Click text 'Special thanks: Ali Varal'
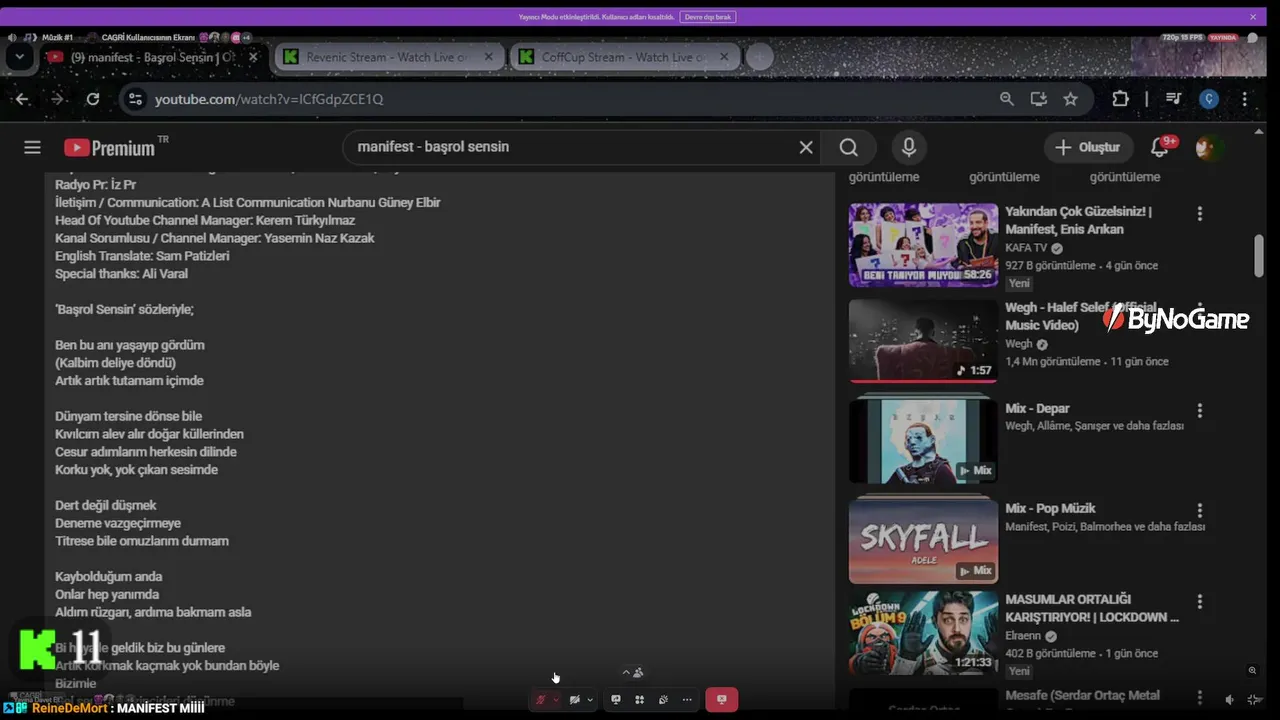Viewport: 1280px width, 720px height. [x=121, y=273]
